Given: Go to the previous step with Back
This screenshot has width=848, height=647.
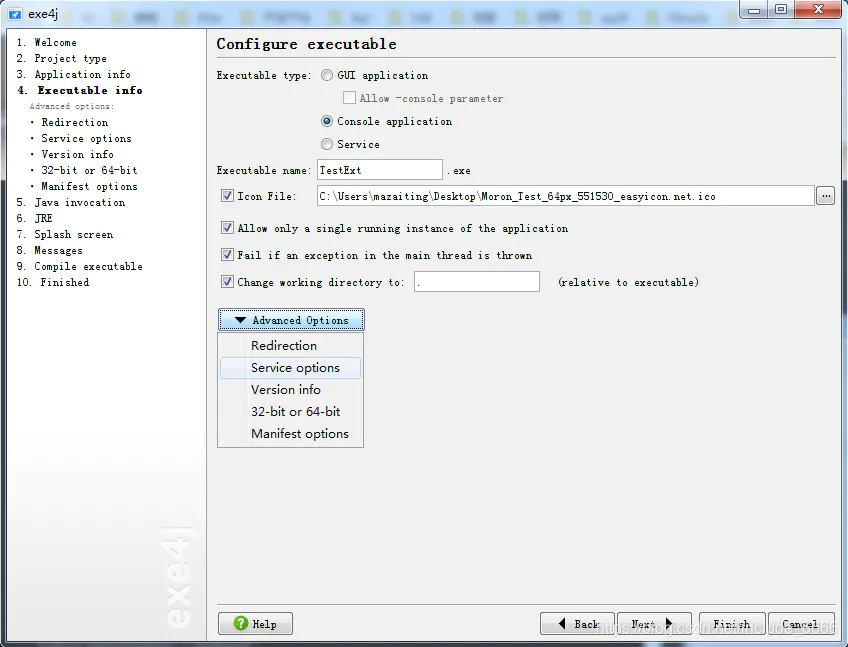Looking at the screenshot, I should point(577,624).
